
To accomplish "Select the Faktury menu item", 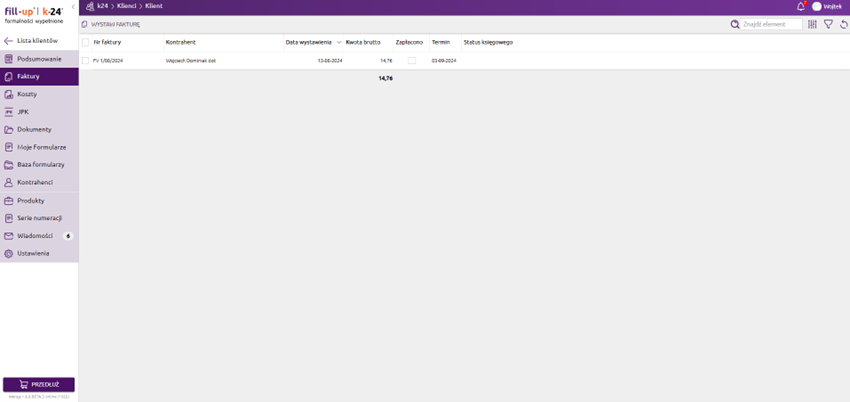I will (39, 77).
